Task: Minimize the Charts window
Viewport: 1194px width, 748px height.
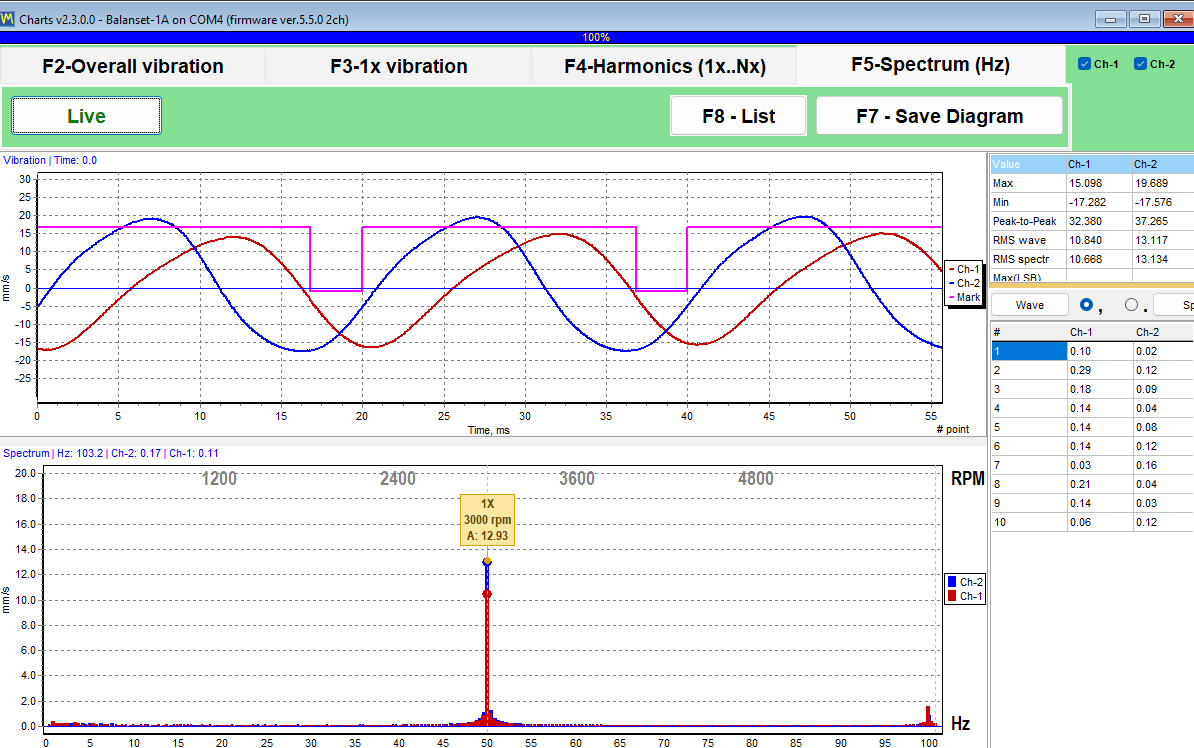Action: [1110, 19]
